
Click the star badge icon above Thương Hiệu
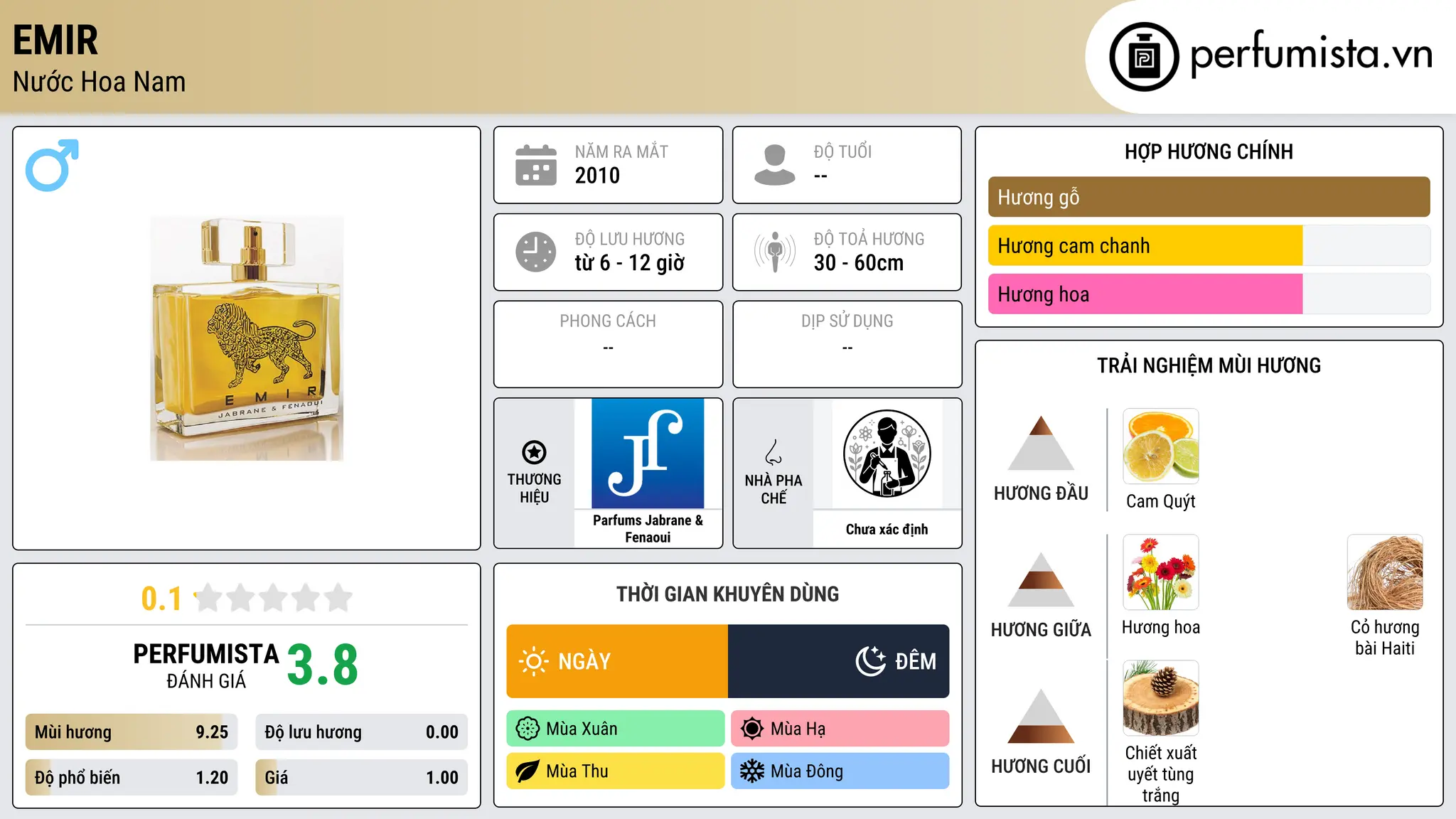point(534,452)
